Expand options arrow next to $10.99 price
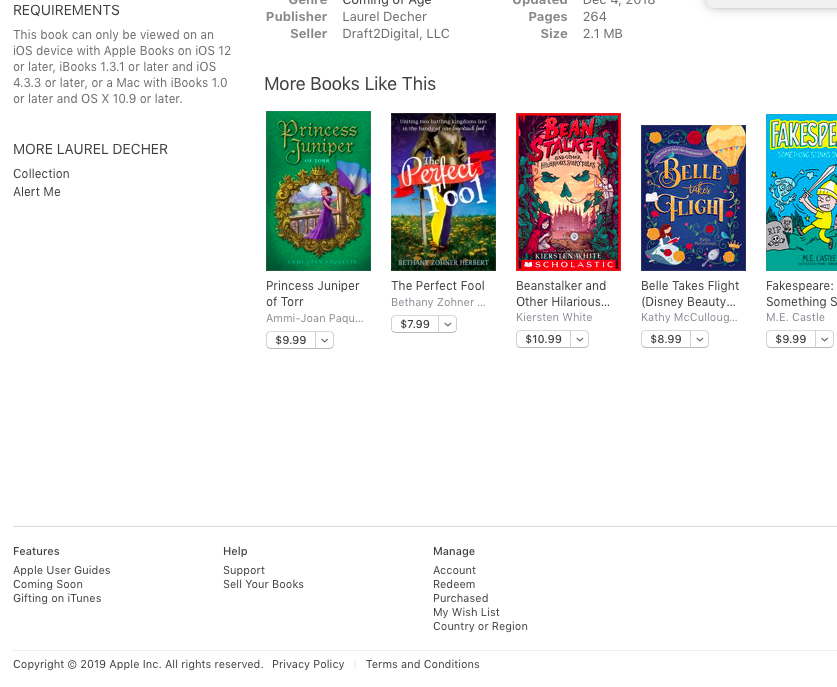837x687 pixels. 580,339
